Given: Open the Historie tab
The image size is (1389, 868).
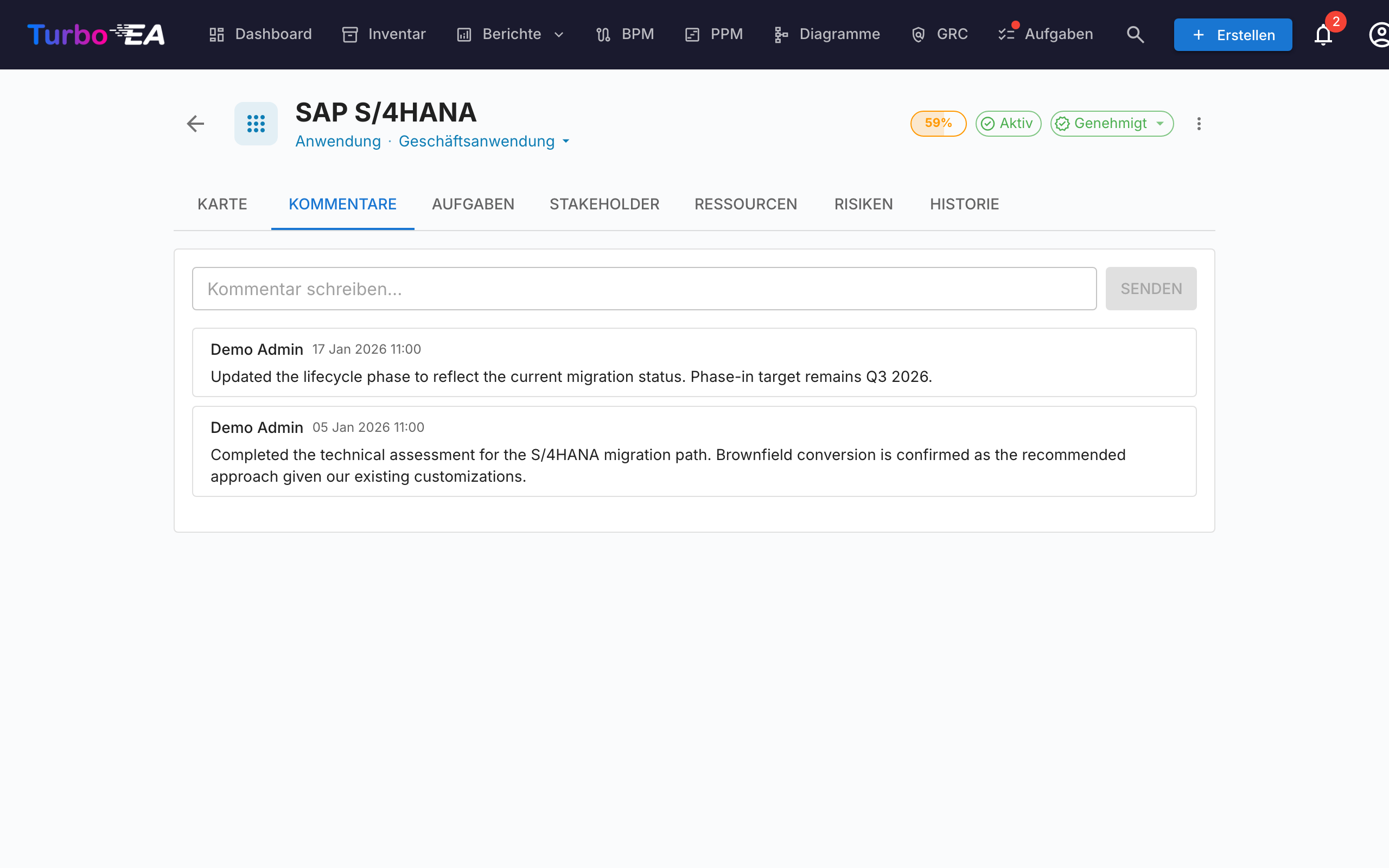Looking at the screenshot, I should pyautogui.click(x=964, y=205).
